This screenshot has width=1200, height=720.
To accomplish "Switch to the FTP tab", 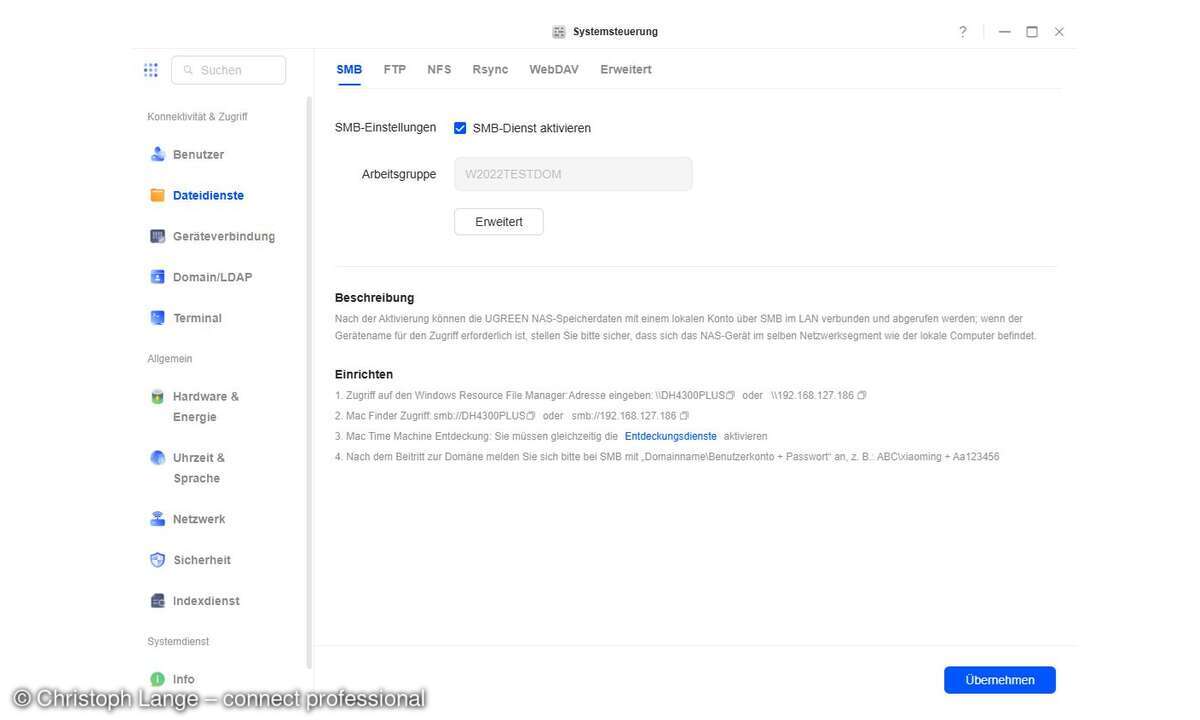I will pyautogui.click(x=395, y=70).
